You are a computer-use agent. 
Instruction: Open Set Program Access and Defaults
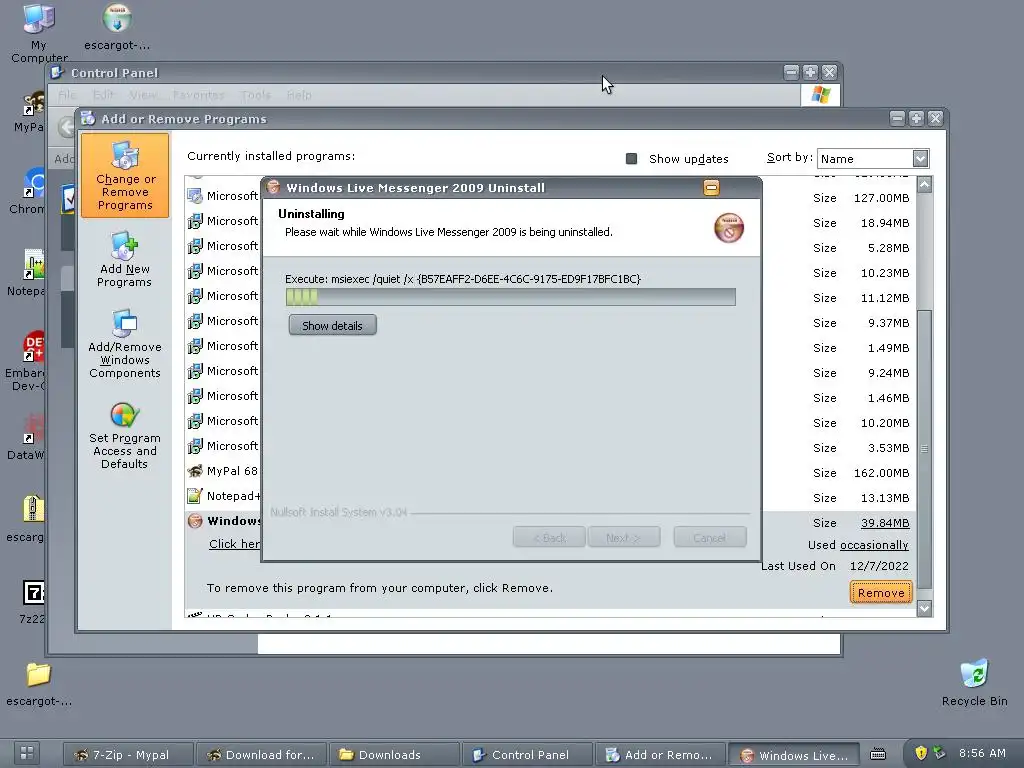tap(125, 436)
